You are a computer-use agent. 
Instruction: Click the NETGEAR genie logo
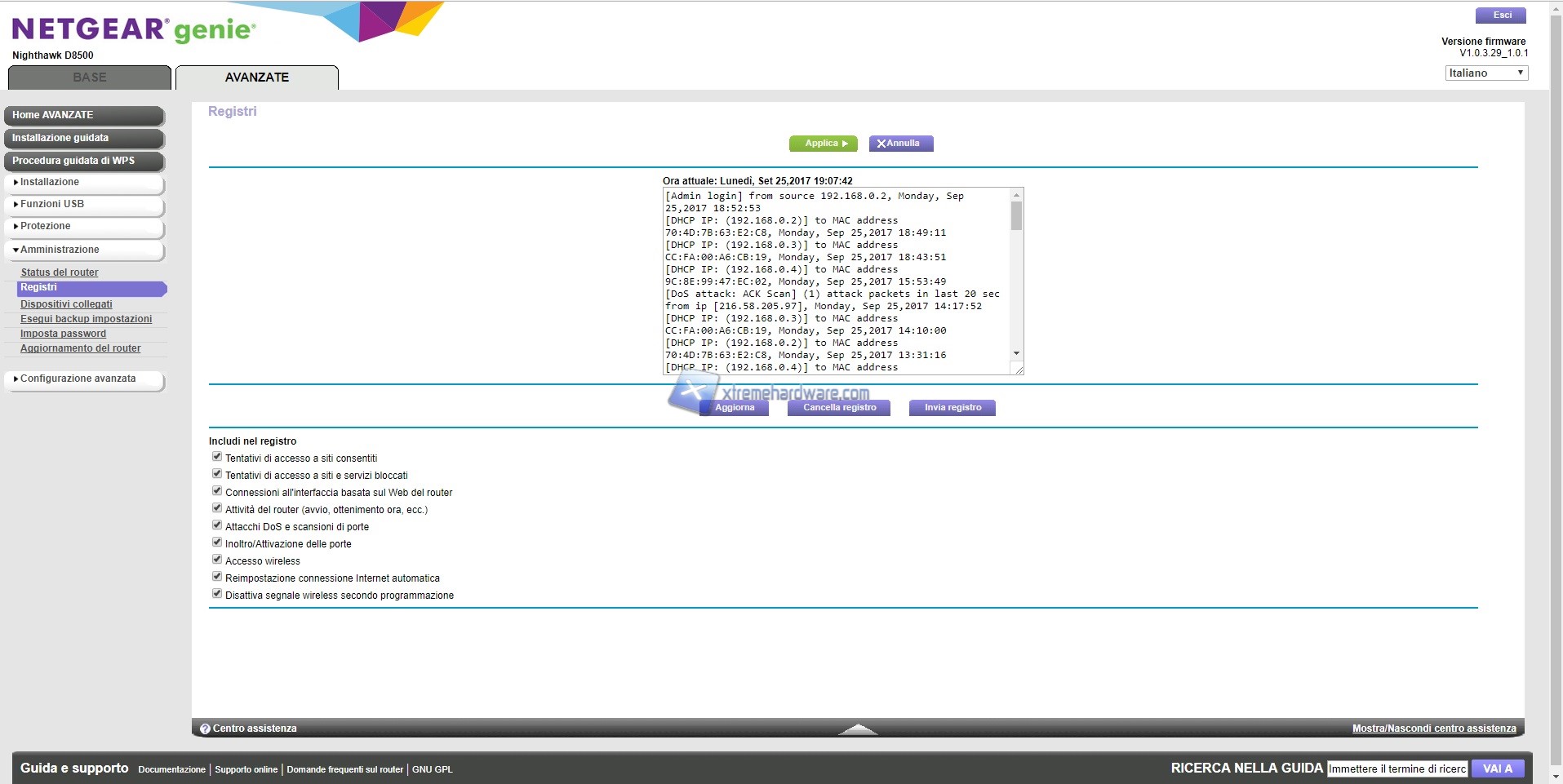[x=134, y=30]
